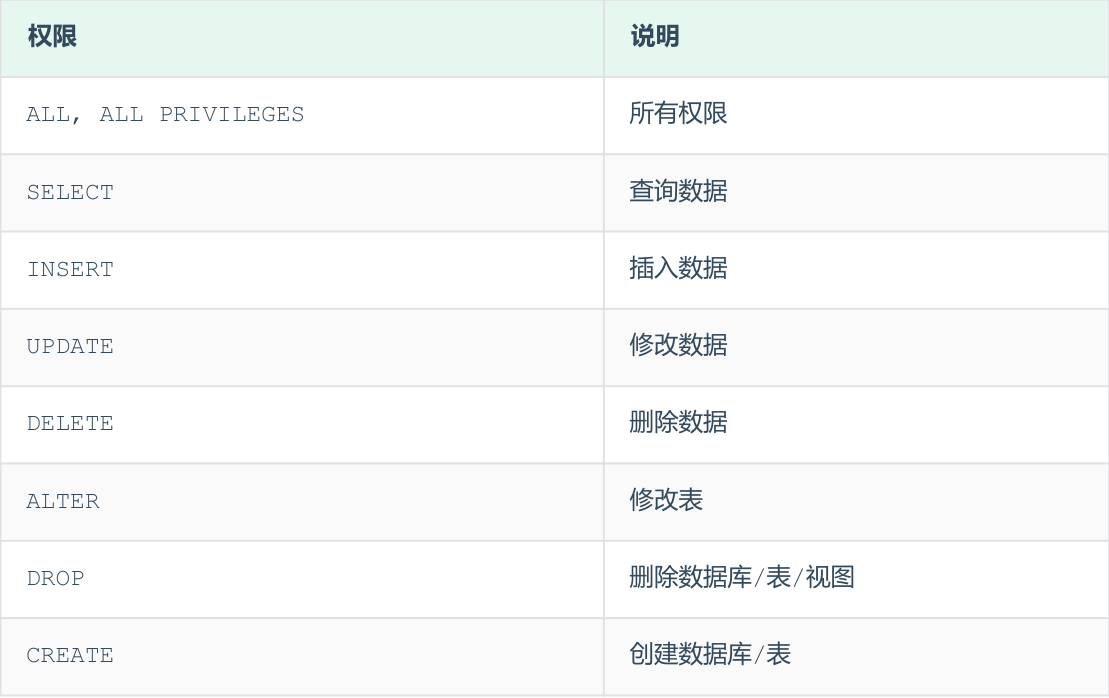The height and width of the screenshot is (698, 1109).
Task: Click the 修改表 description text
Action: [x=666, y=499]
